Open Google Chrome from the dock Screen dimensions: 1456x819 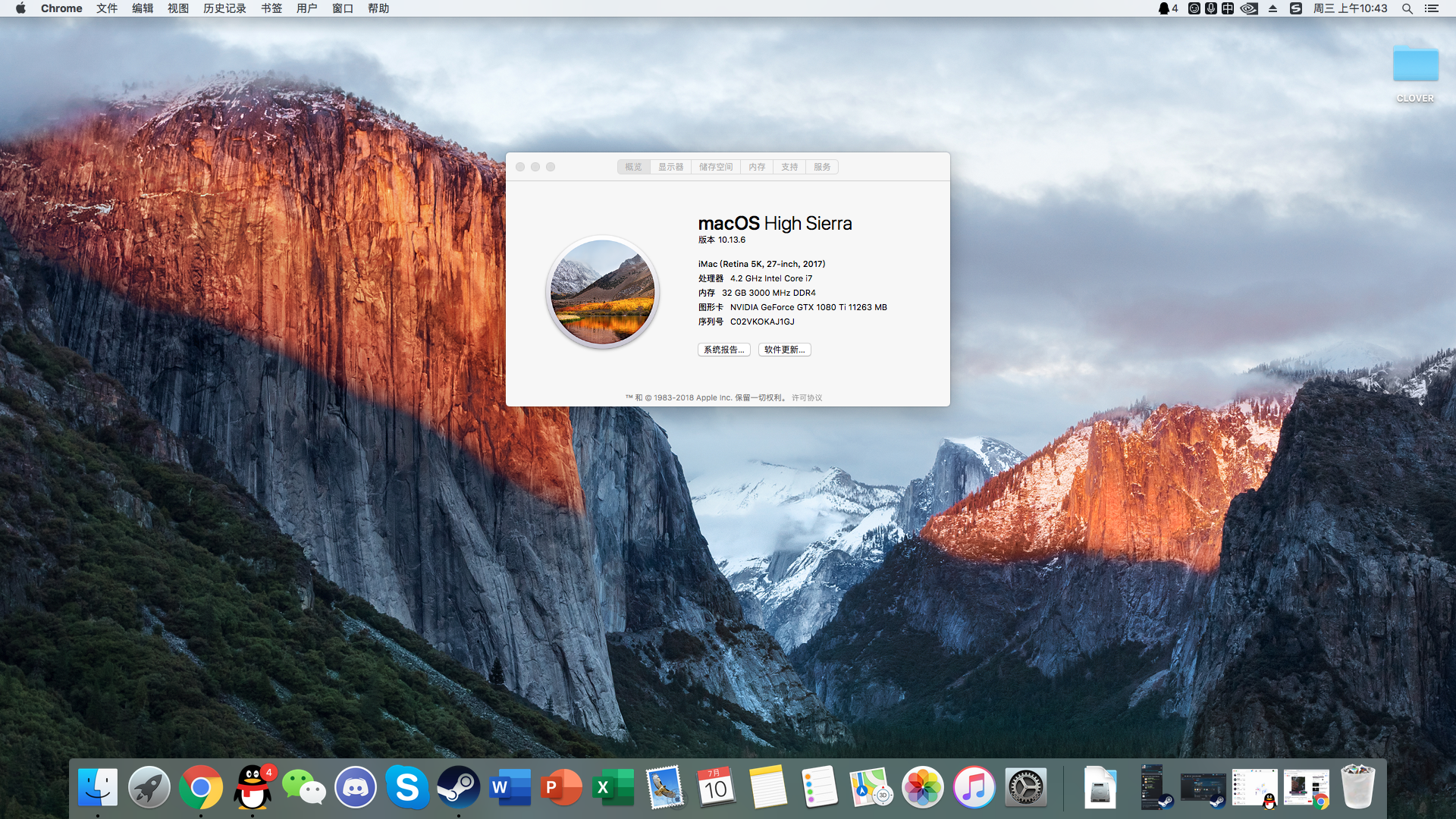pos(201,787)
